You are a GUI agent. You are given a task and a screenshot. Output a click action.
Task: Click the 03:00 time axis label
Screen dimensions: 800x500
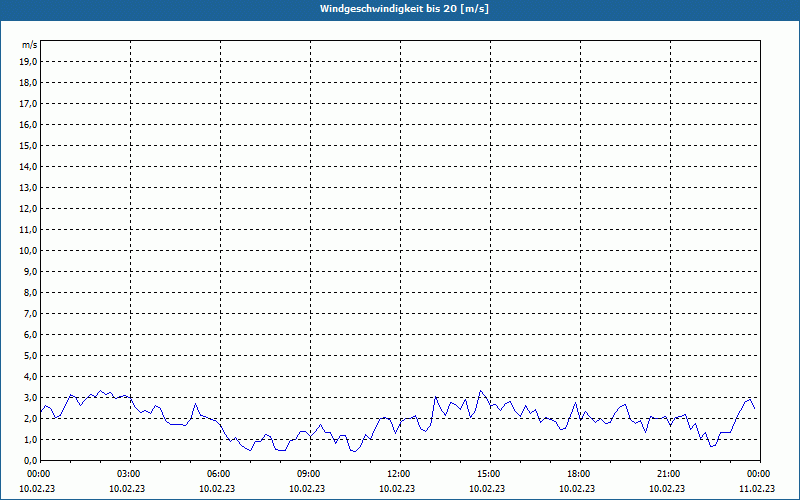[x=128, y=473]
